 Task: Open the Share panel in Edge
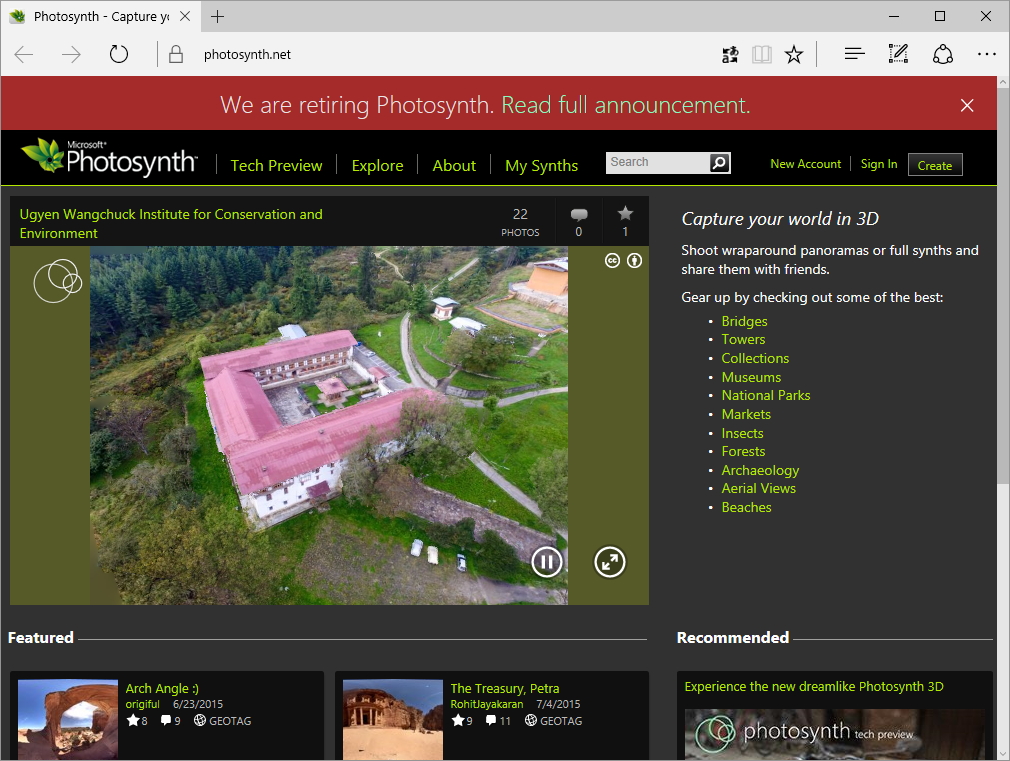(x=942, y=54)
